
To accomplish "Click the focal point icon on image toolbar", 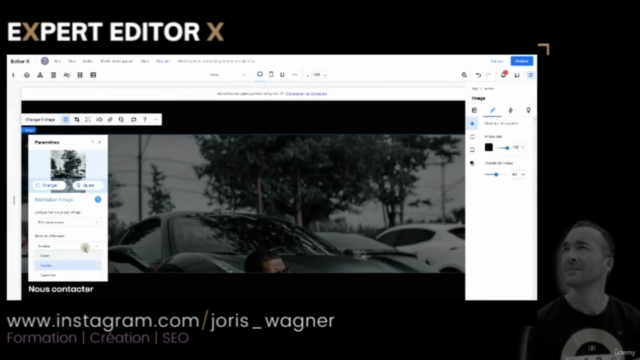I will pyautogui.click(x=88, y=120).
